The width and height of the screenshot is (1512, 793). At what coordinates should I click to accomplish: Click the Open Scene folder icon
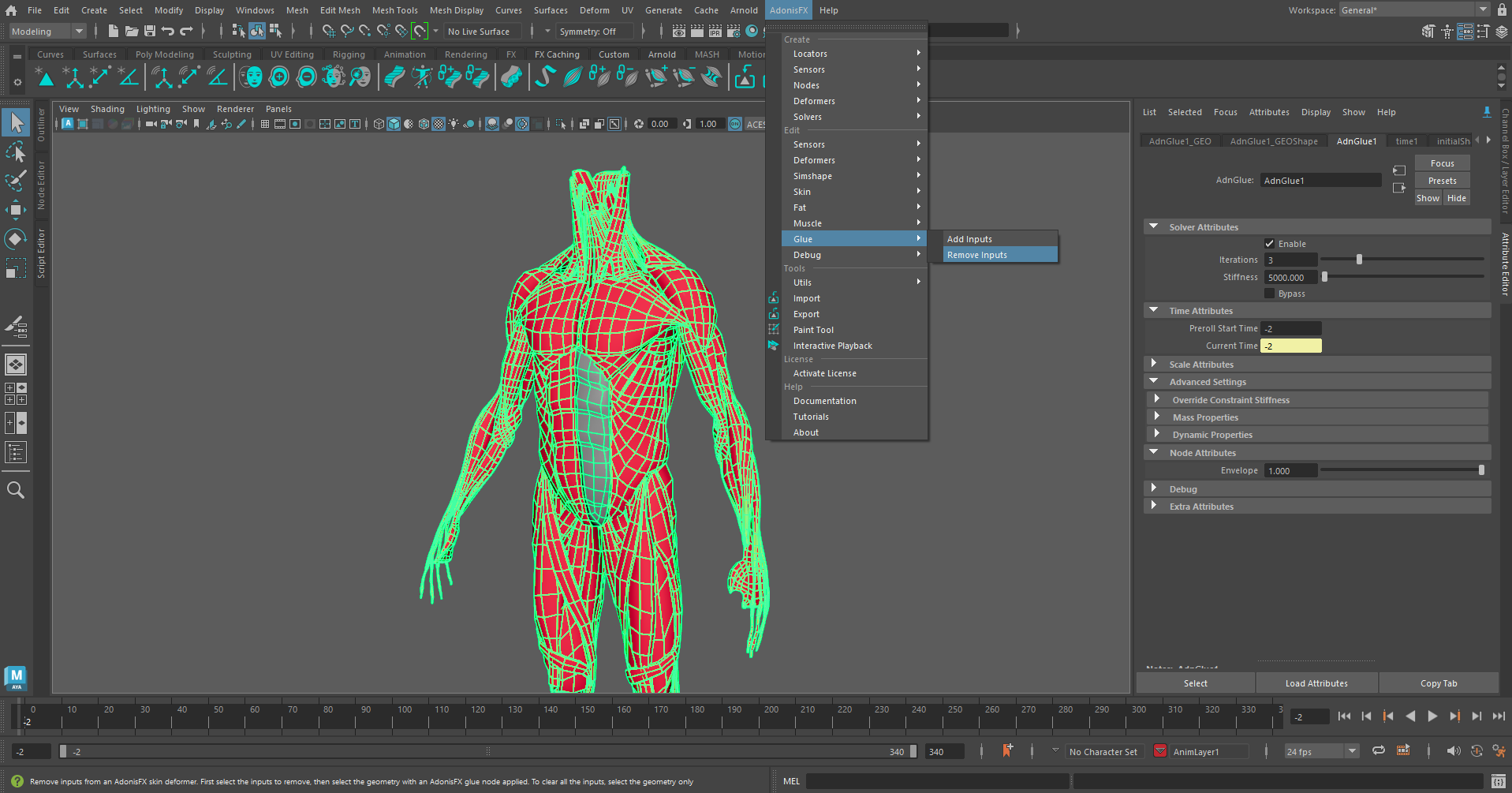point(131,31)
